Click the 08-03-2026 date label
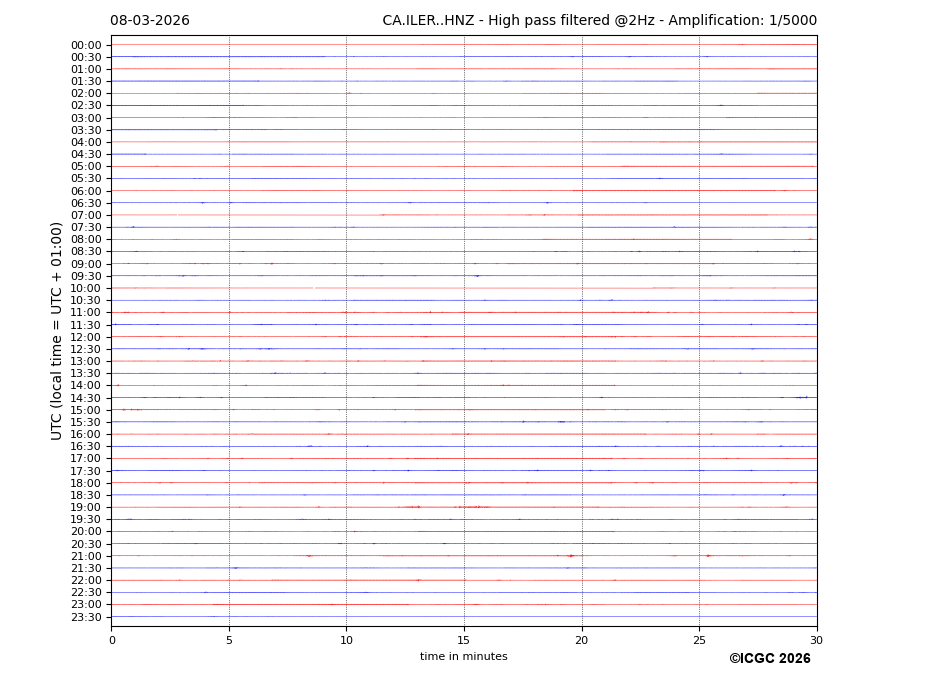 point(150,21)
